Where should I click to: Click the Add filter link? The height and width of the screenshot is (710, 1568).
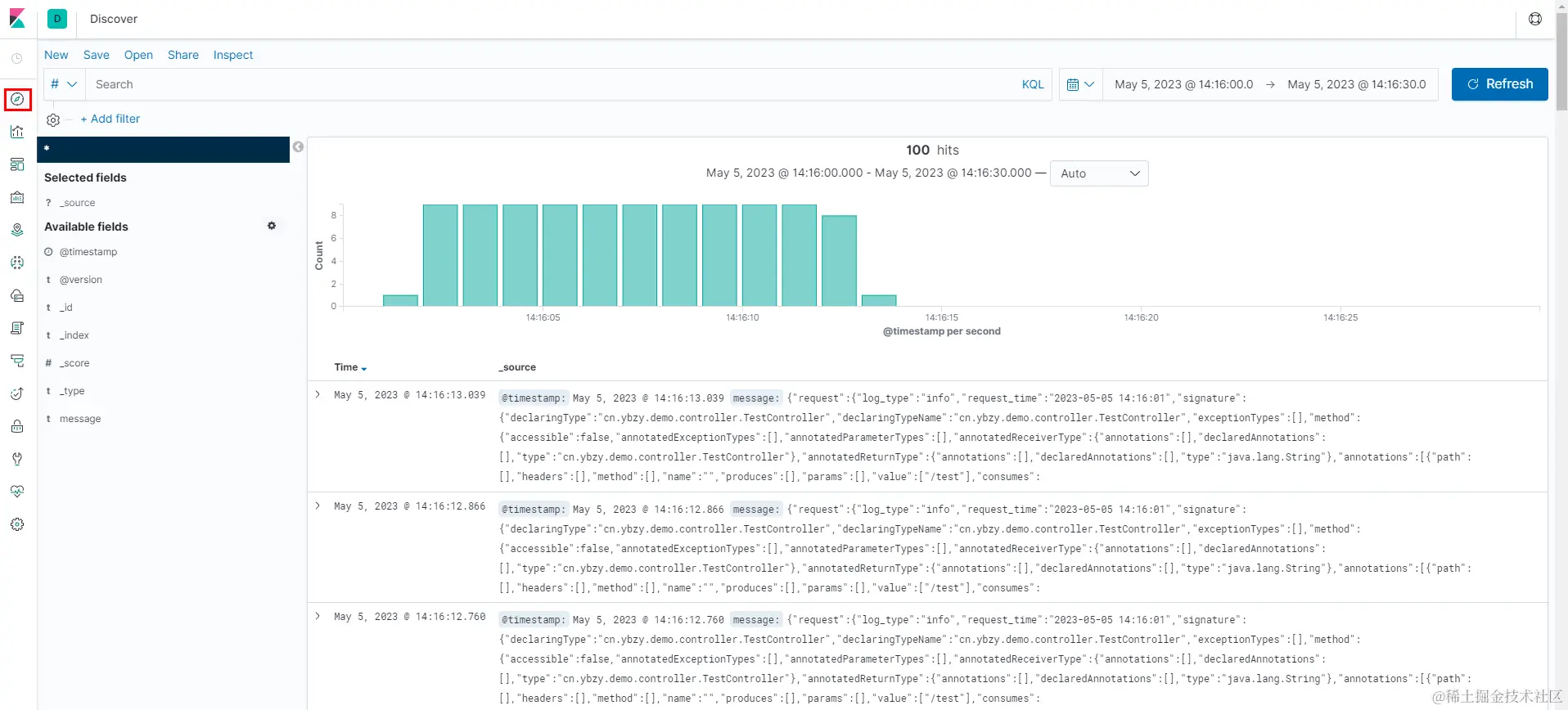click(x=110, y=119)
